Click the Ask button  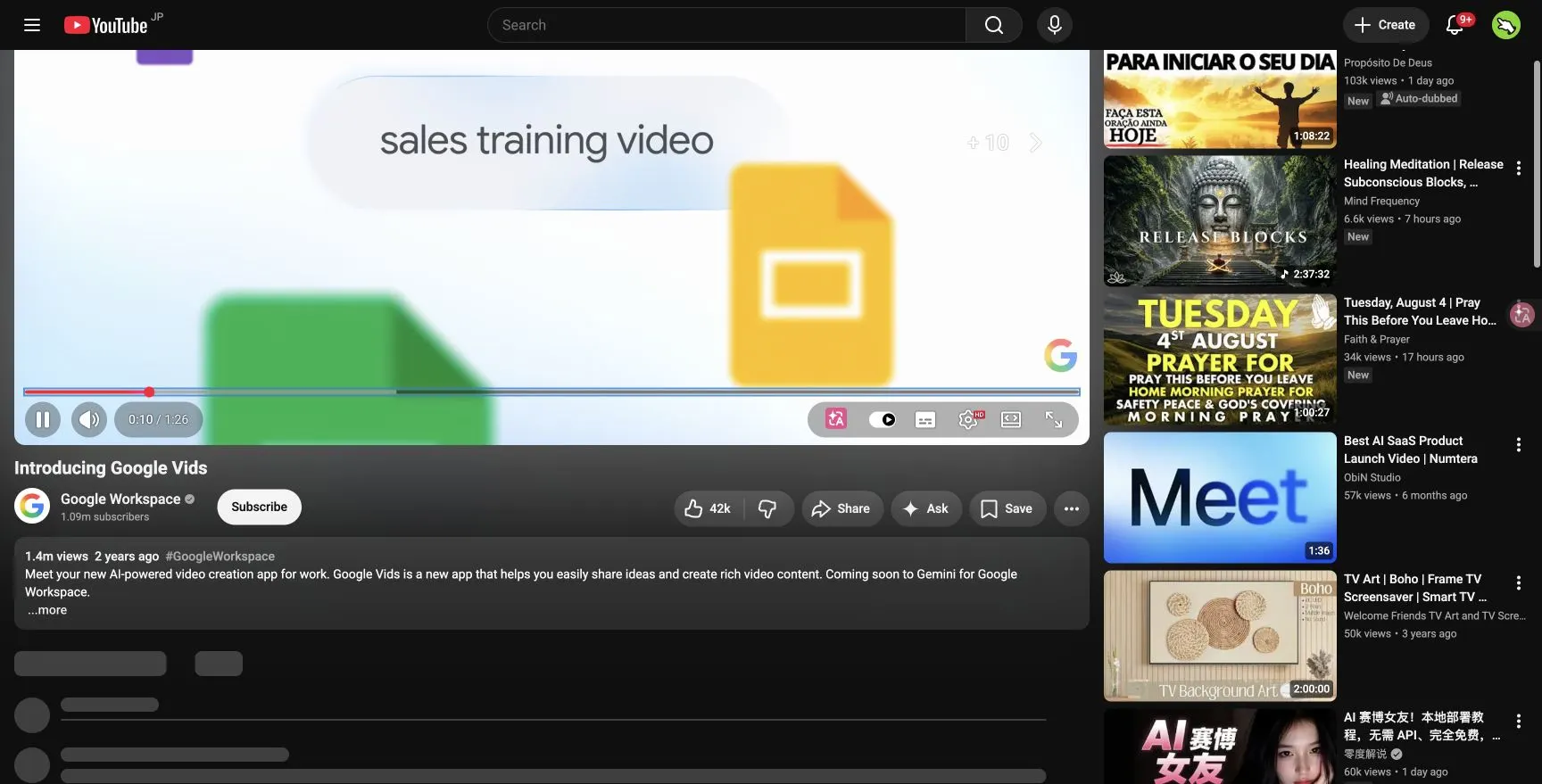(x=925, y=508)
